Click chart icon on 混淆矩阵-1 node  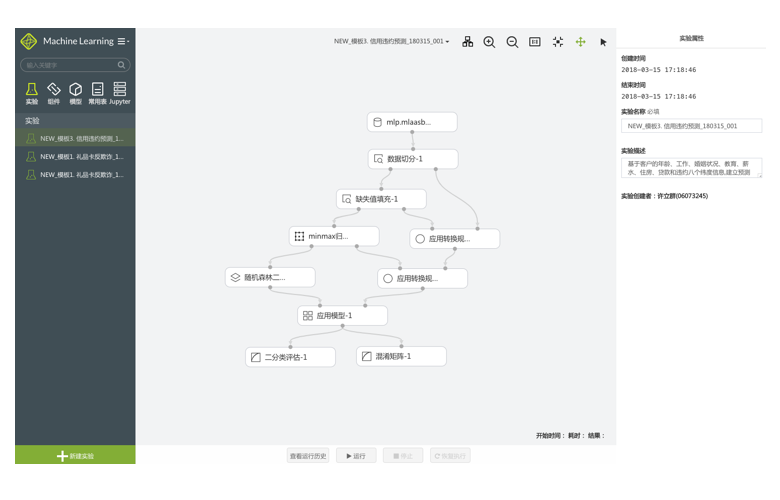coord(367,356)
